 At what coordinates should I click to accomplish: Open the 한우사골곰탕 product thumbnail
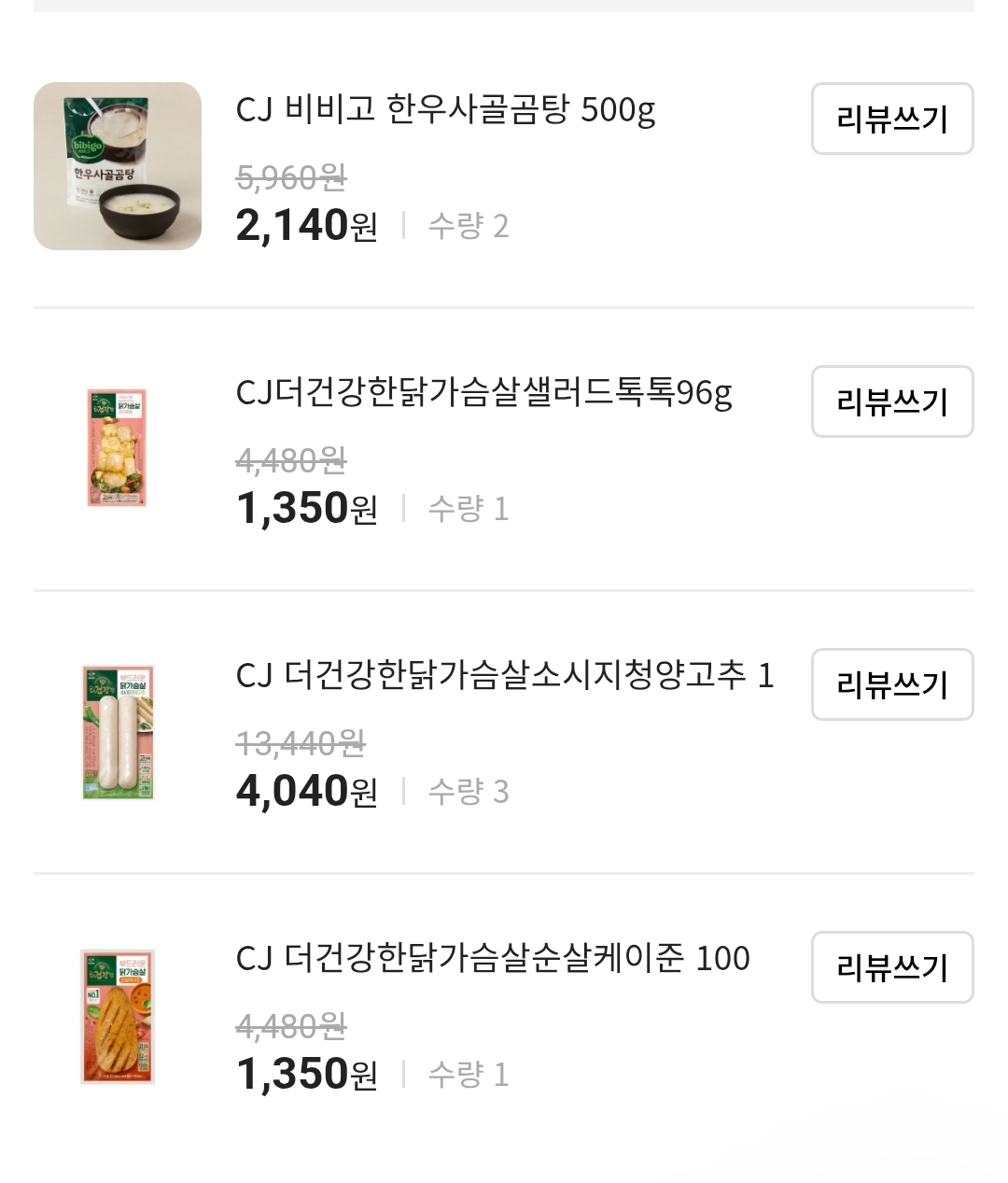[118, 166]
